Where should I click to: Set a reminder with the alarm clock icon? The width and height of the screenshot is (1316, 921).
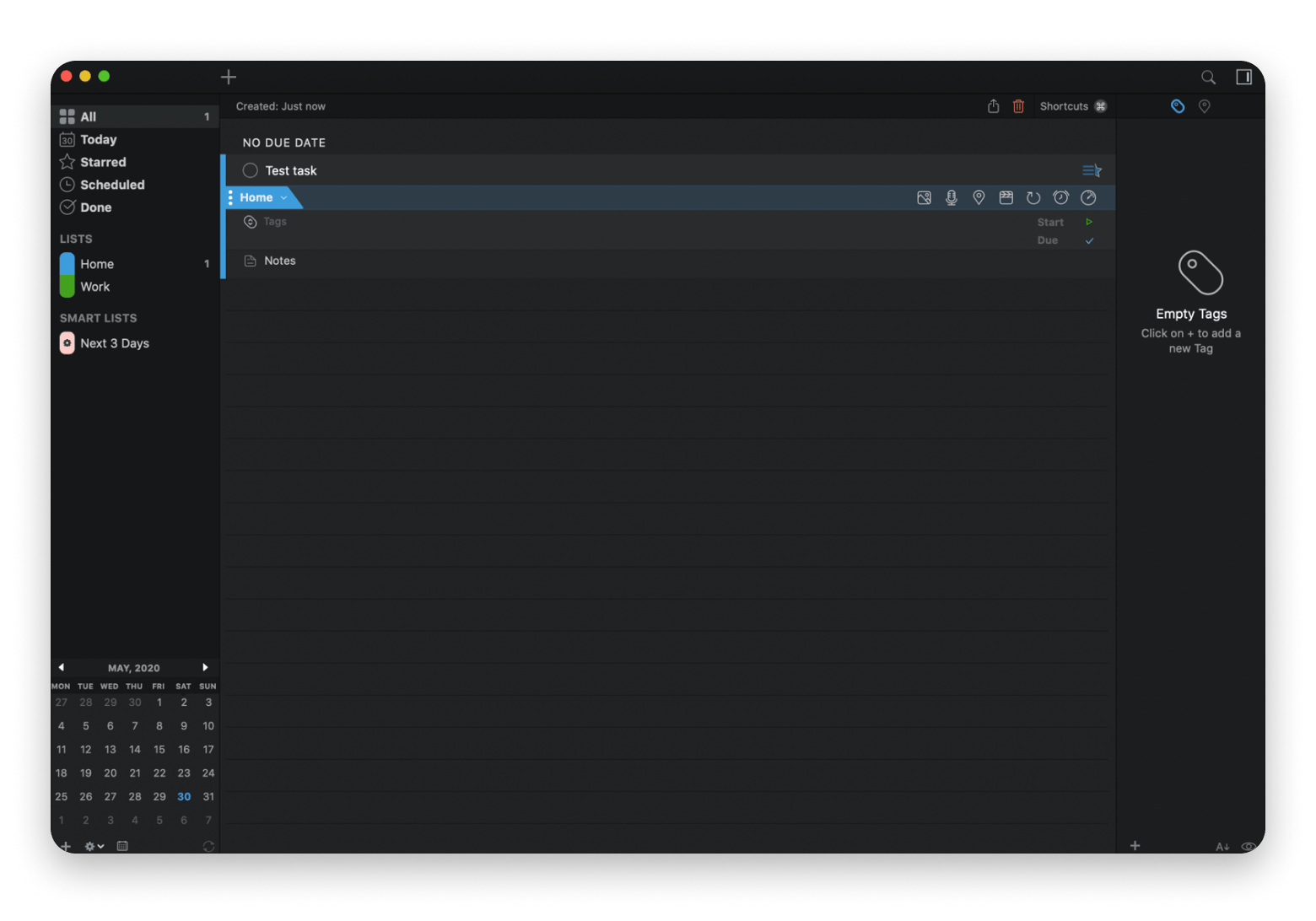point(1060,198)
